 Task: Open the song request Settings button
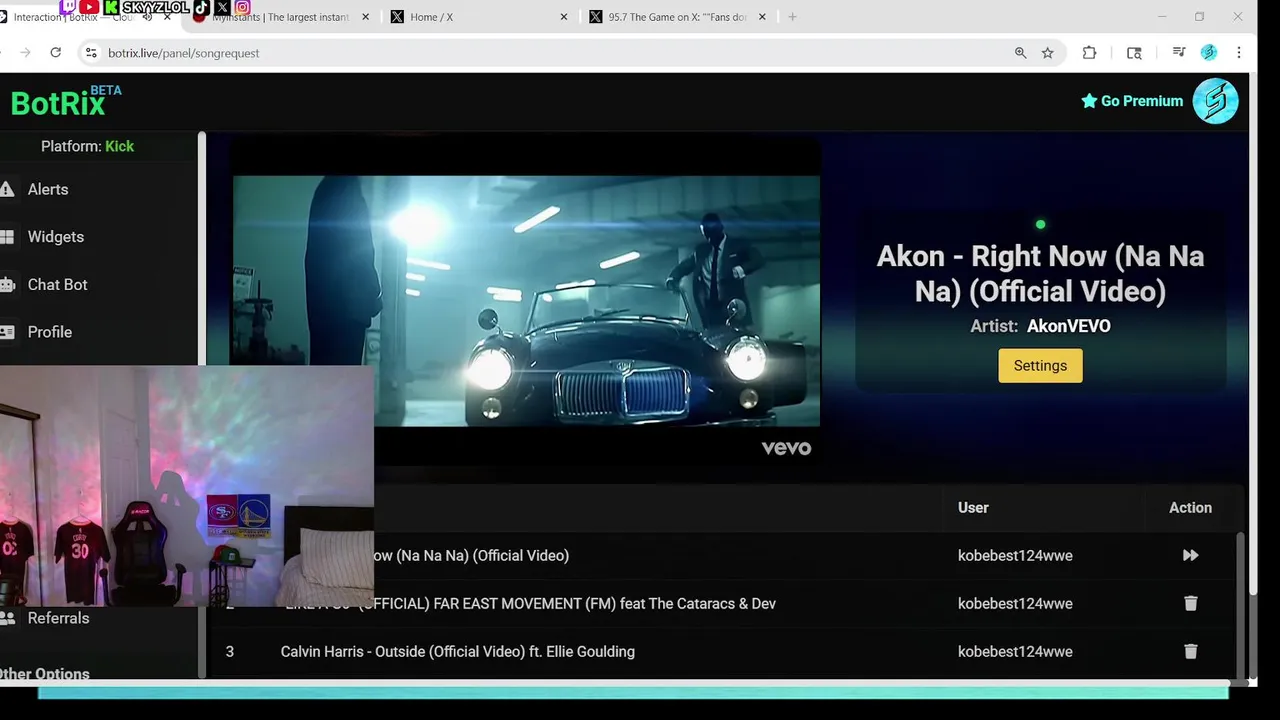(1040, 365)
